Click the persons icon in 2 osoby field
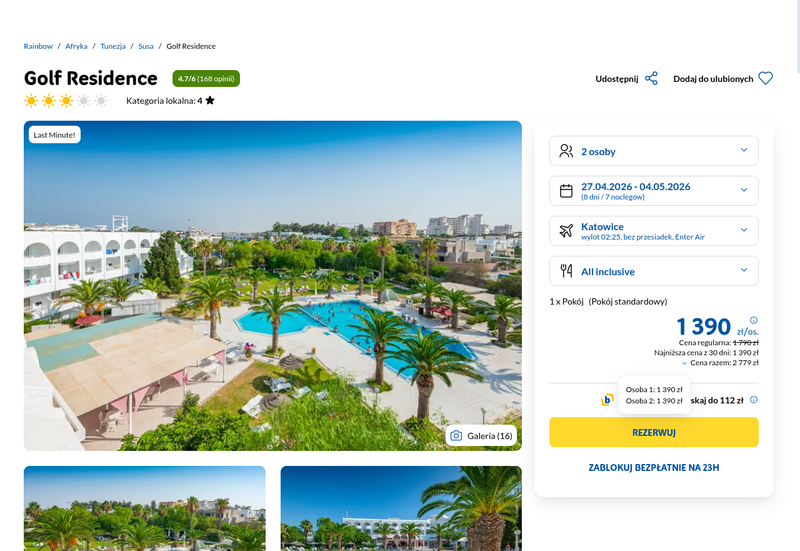 (566, 151)
